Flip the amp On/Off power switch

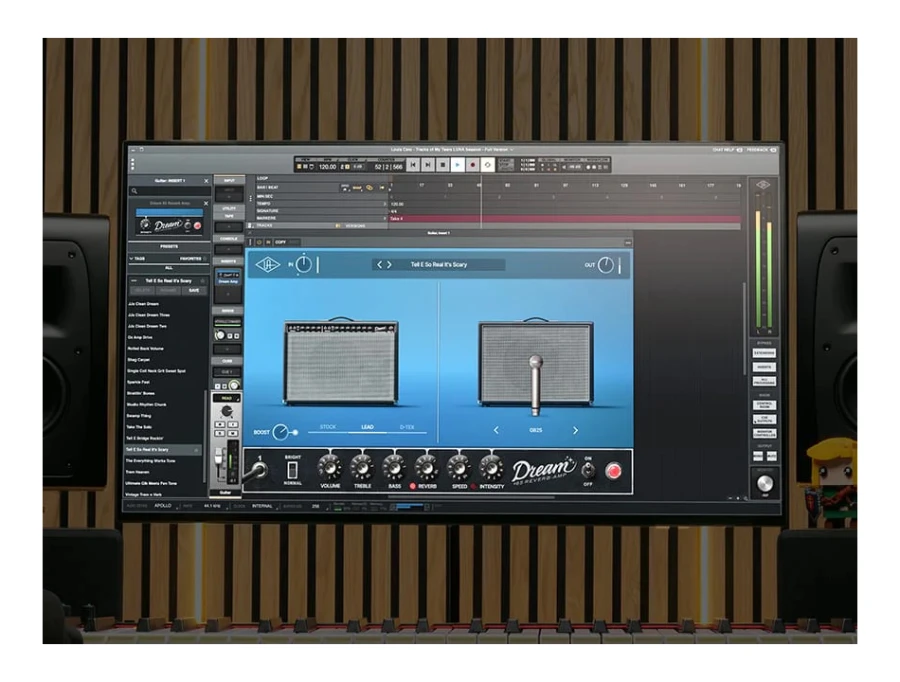pos(588,470)
